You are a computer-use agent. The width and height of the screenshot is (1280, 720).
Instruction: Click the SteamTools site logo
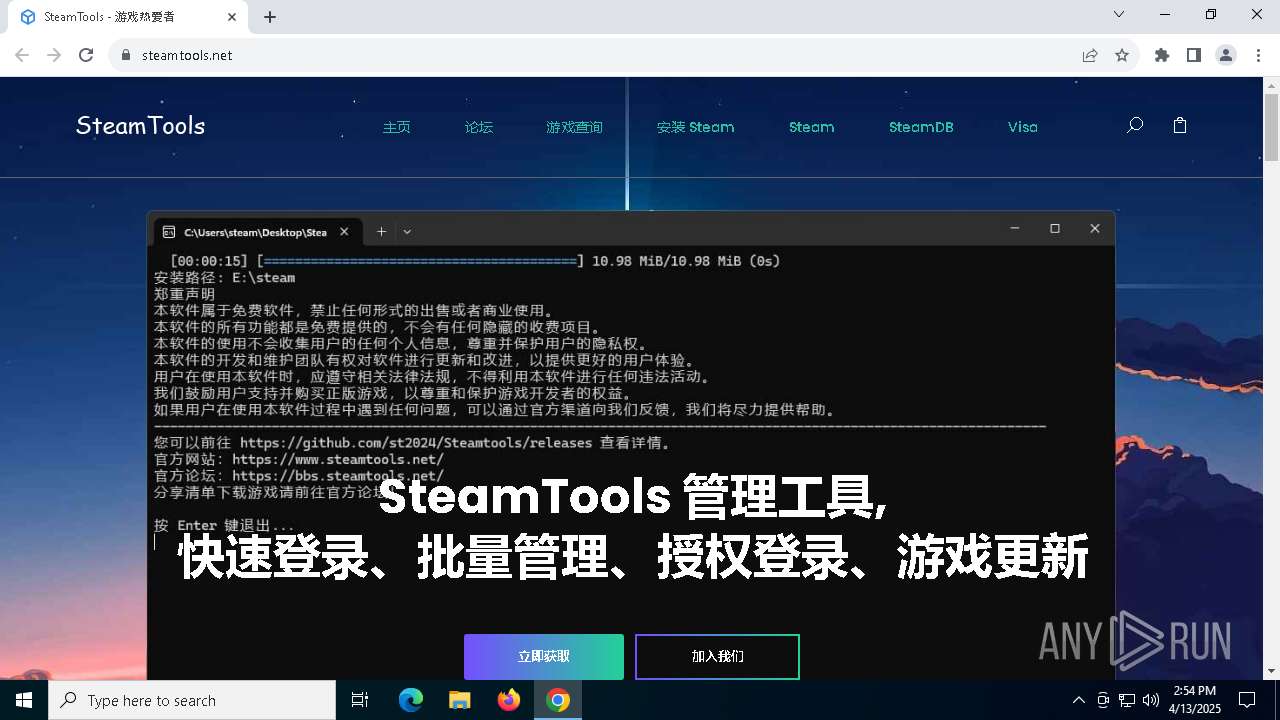point(140,126)
